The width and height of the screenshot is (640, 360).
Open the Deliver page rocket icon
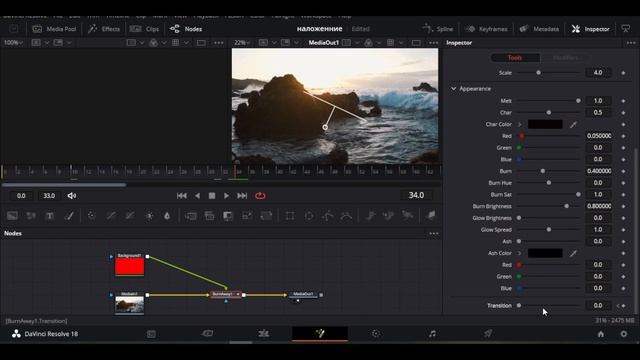click(488, 334)
